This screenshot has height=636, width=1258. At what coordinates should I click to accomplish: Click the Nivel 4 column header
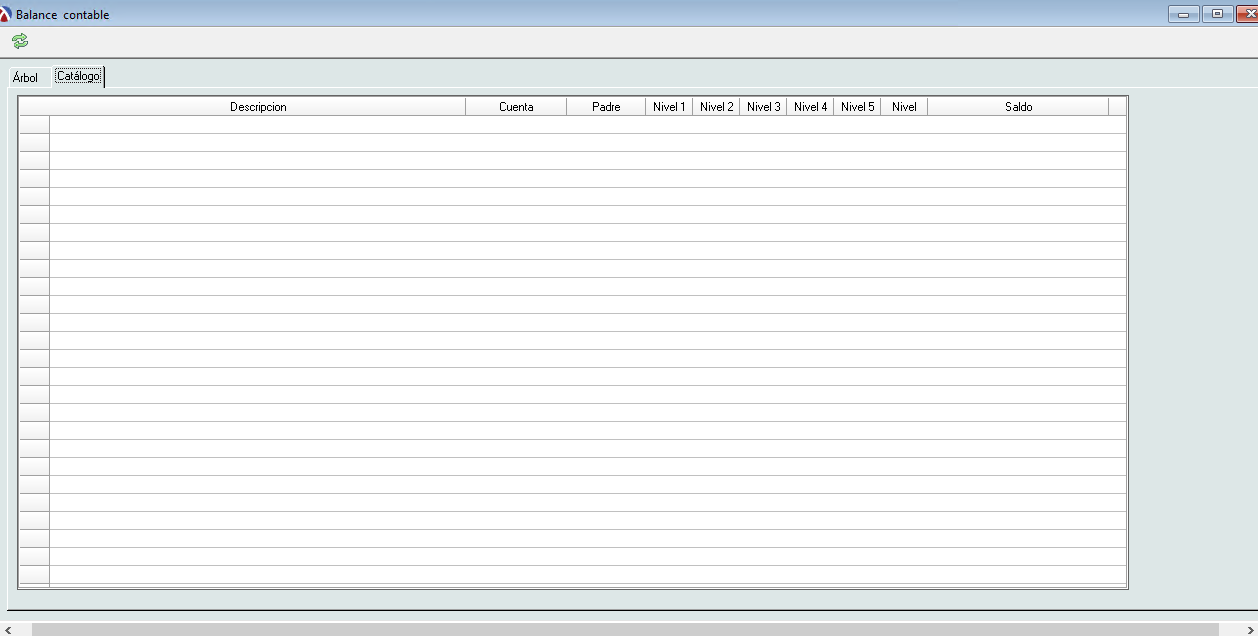(810, 107)
